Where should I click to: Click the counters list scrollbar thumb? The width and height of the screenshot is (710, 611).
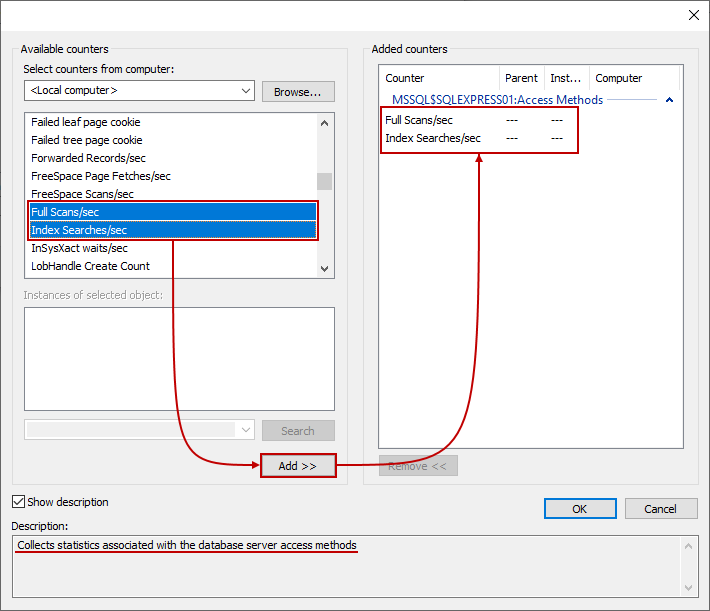click(x=324, y=182)
